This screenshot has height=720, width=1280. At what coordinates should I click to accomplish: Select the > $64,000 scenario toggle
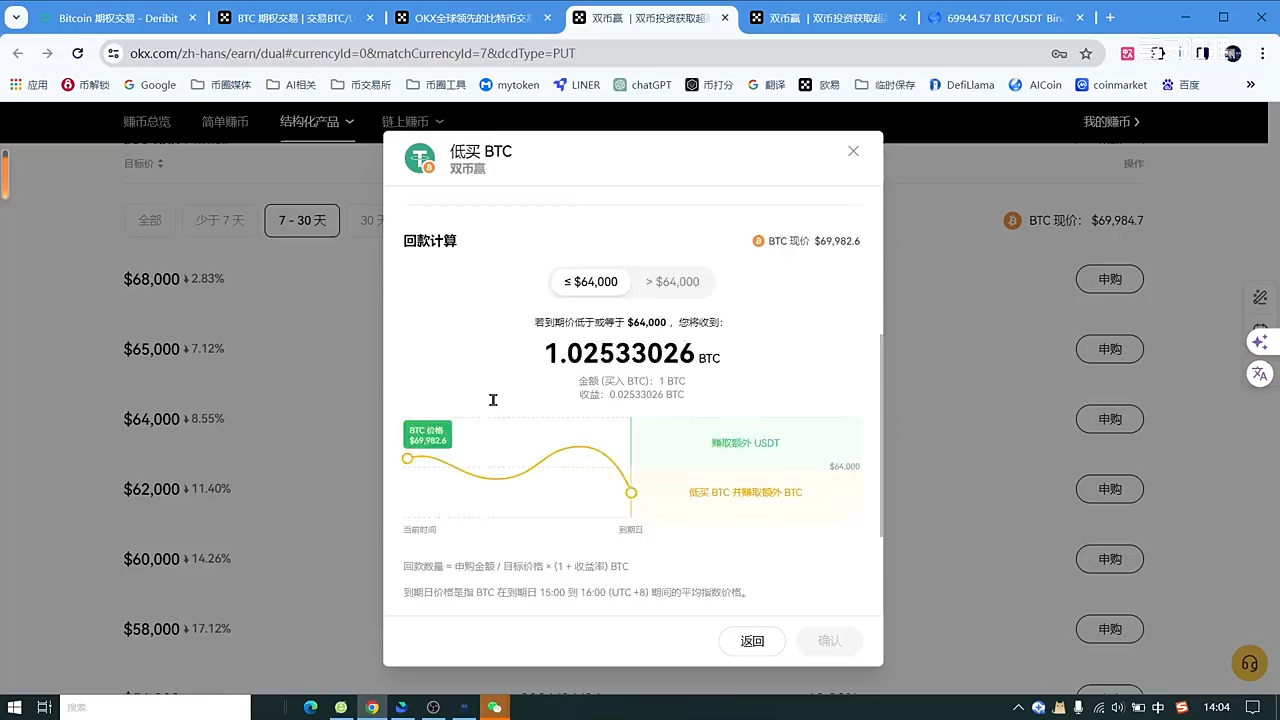pos(673,282)
